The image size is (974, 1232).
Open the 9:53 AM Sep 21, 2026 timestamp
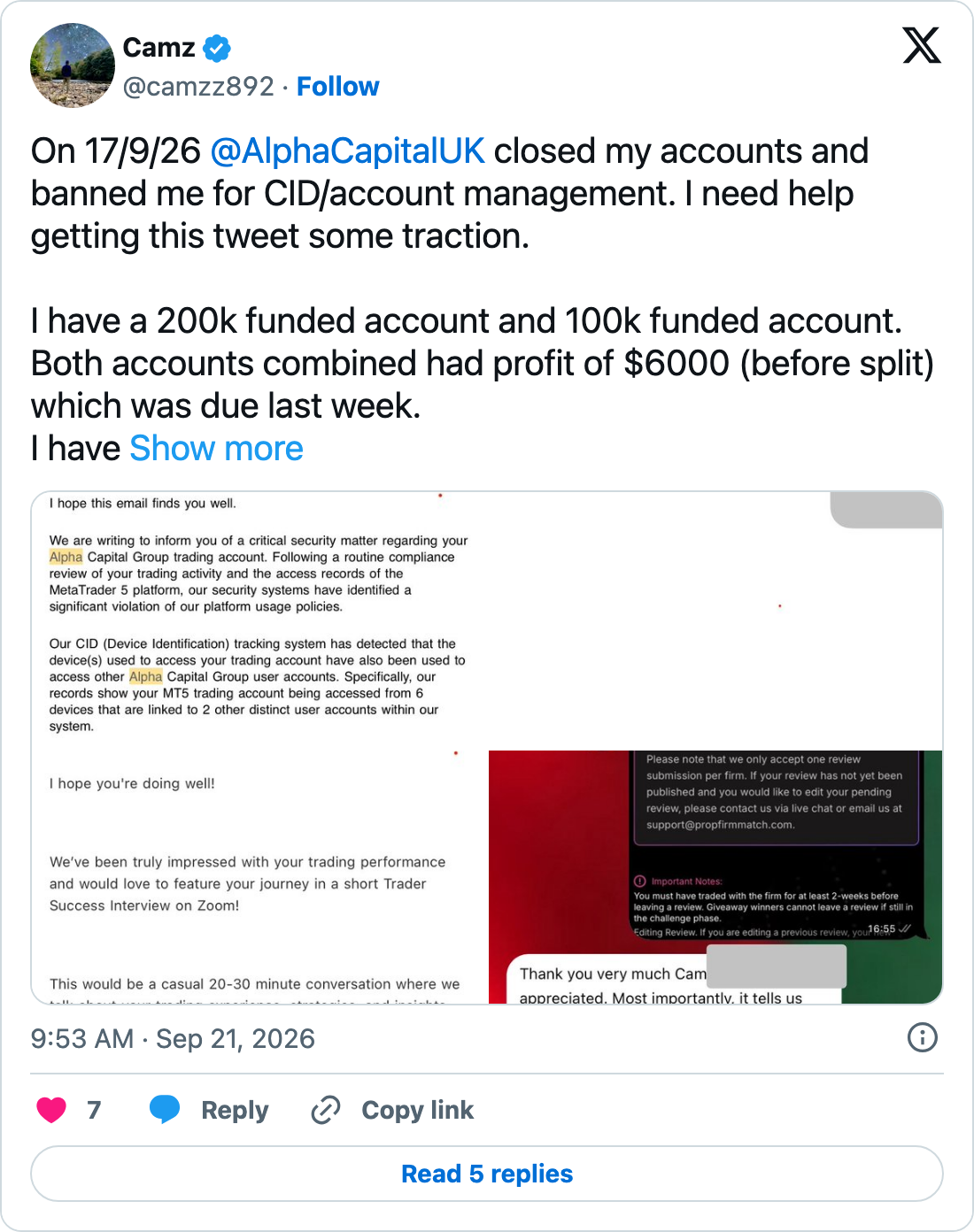pyautogui.click(x=173, y=1038)
